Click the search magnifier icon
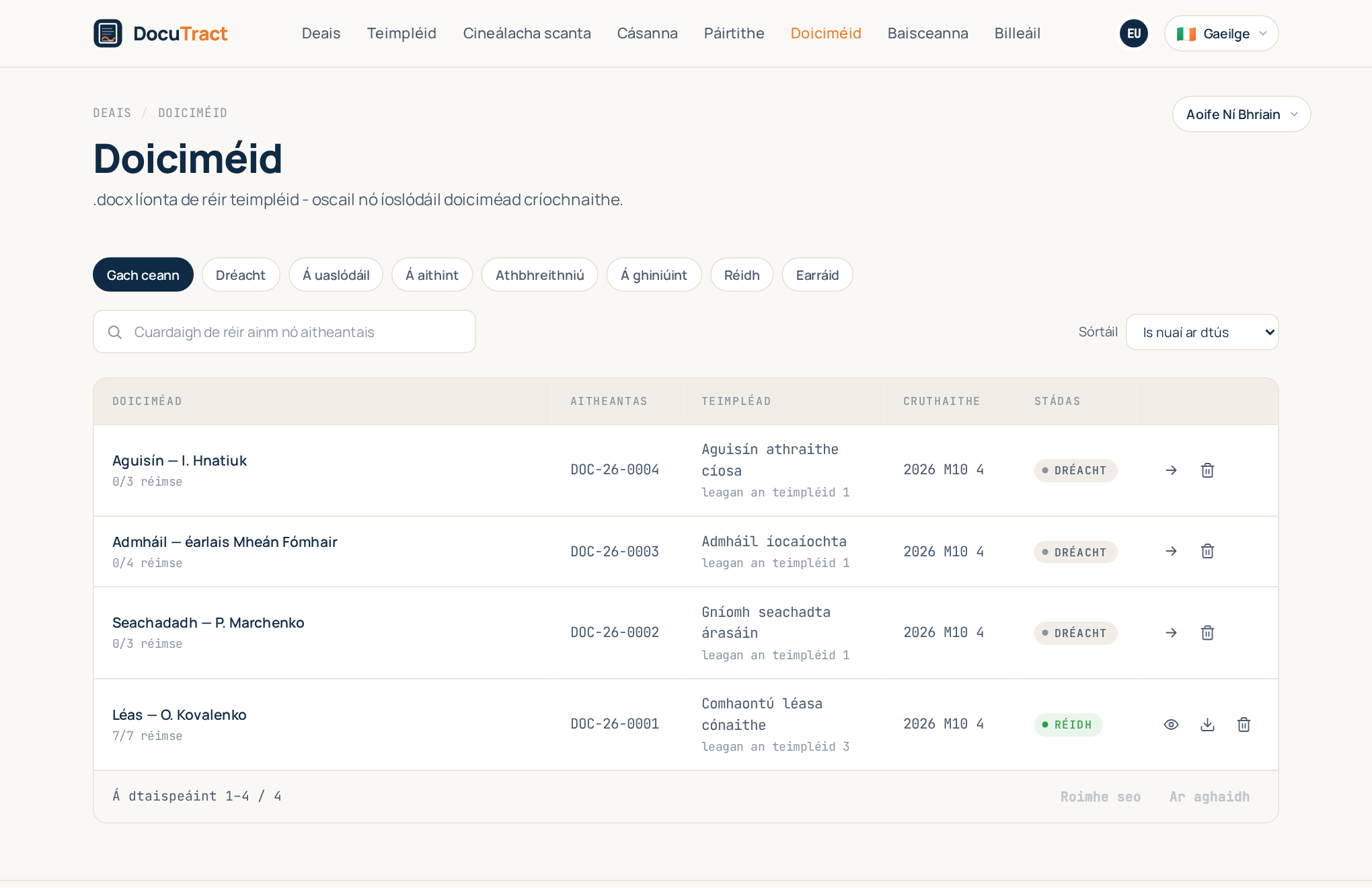The height and width of the screenshot is (888, 1372). (115, 332)
